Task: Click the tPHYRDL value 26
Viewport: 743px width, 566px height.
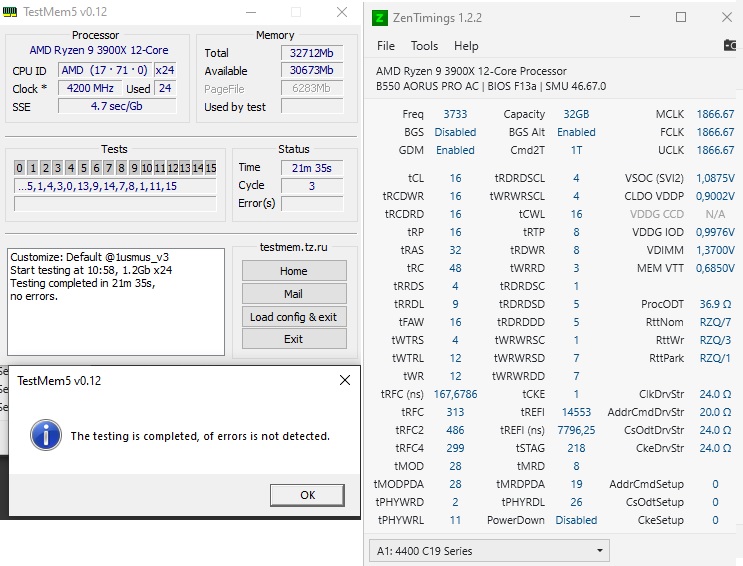Action: [x=576, y=502]
